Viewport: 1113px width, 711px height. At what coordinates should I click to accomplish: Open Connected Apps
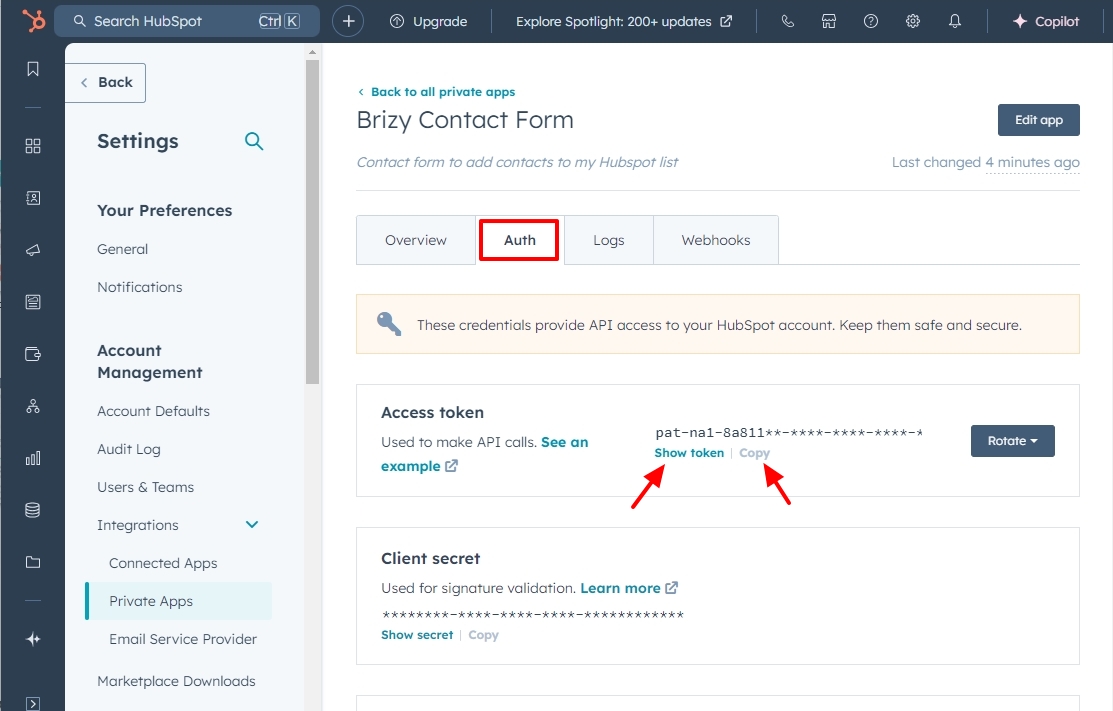pos(163,563)
